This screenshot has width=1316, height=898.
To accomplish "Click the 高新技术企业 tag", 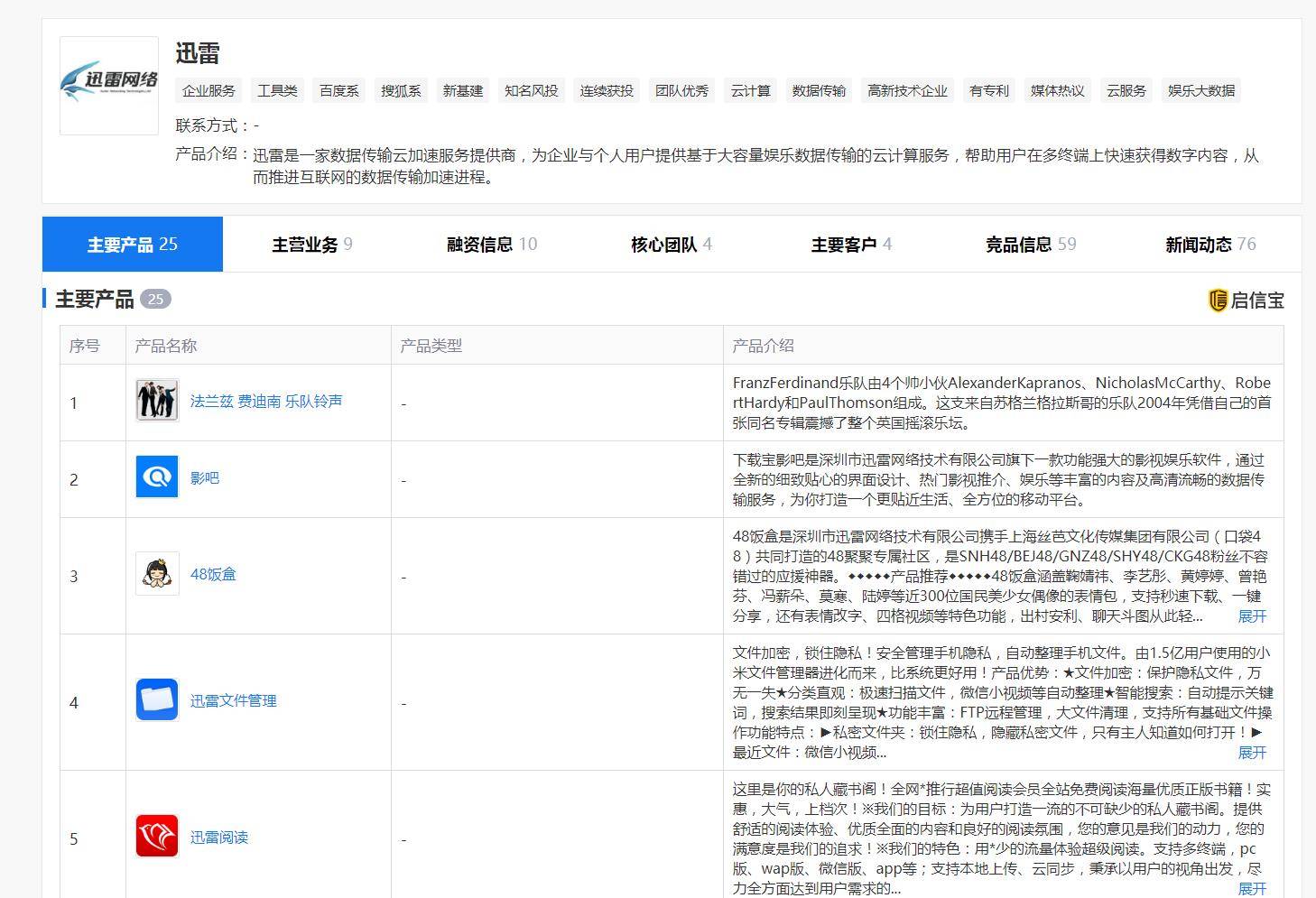I will (907, 90).
